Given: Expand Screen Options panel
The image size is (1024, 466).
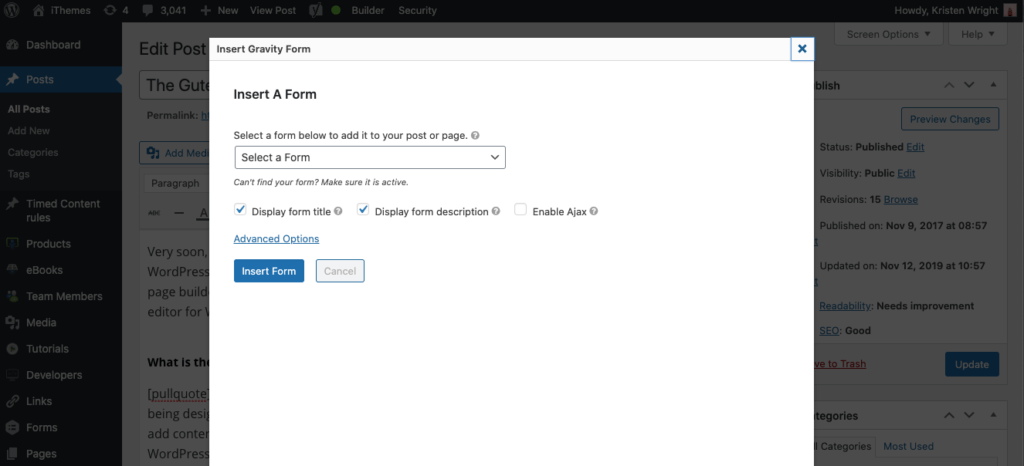Looking at the screenshot, I should (888, 34).
